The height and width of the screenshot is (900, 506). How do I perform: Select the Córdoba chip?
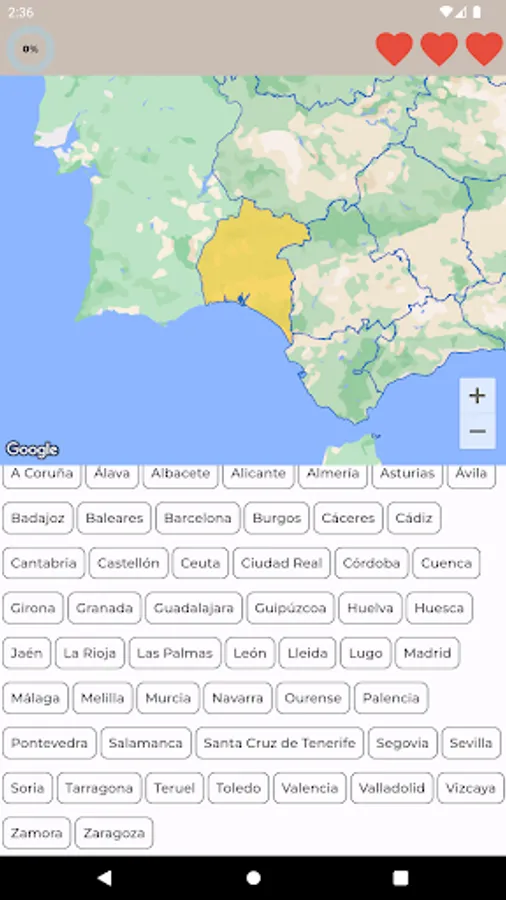point(372,563)
